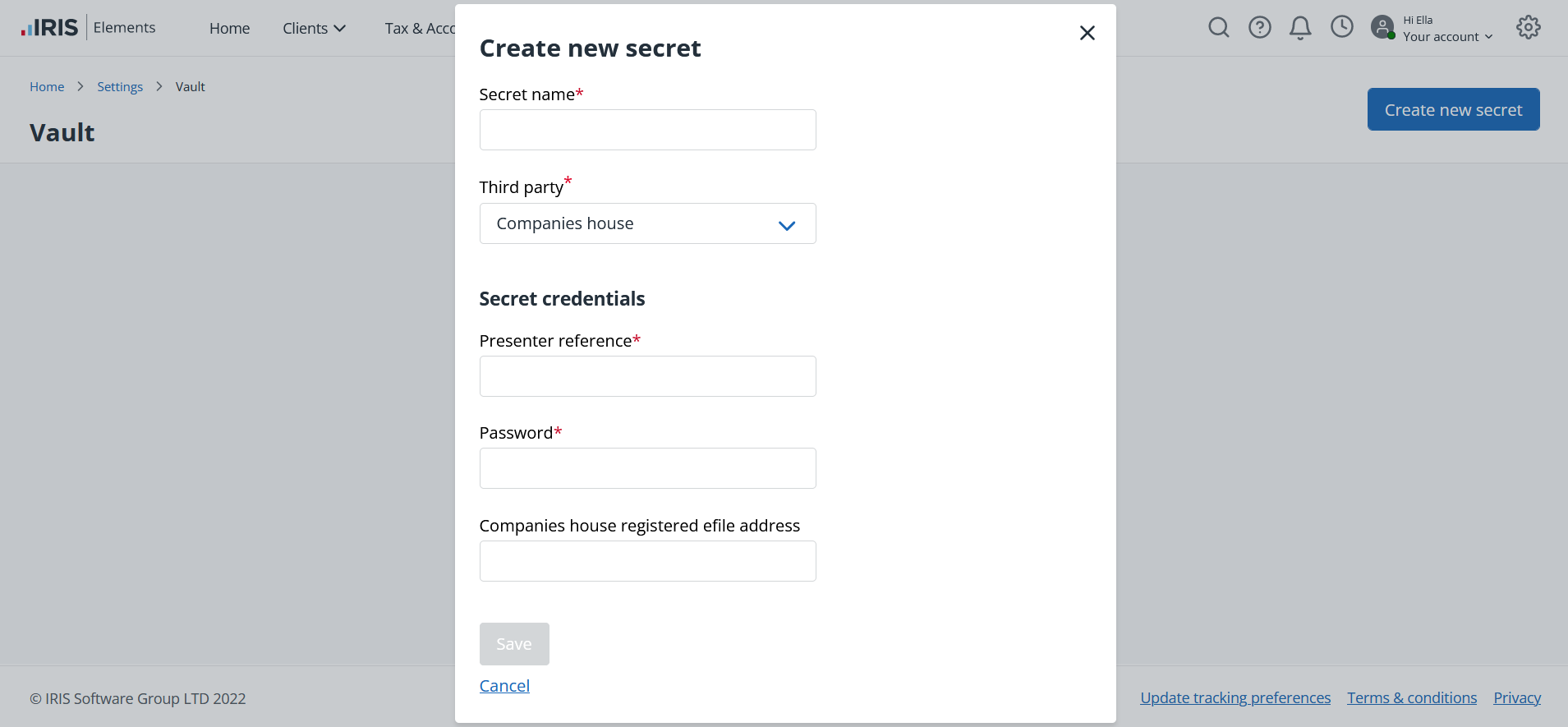1568x727 pixels.
Task: Open the recent history clock icon
Action: (1342, 27)
